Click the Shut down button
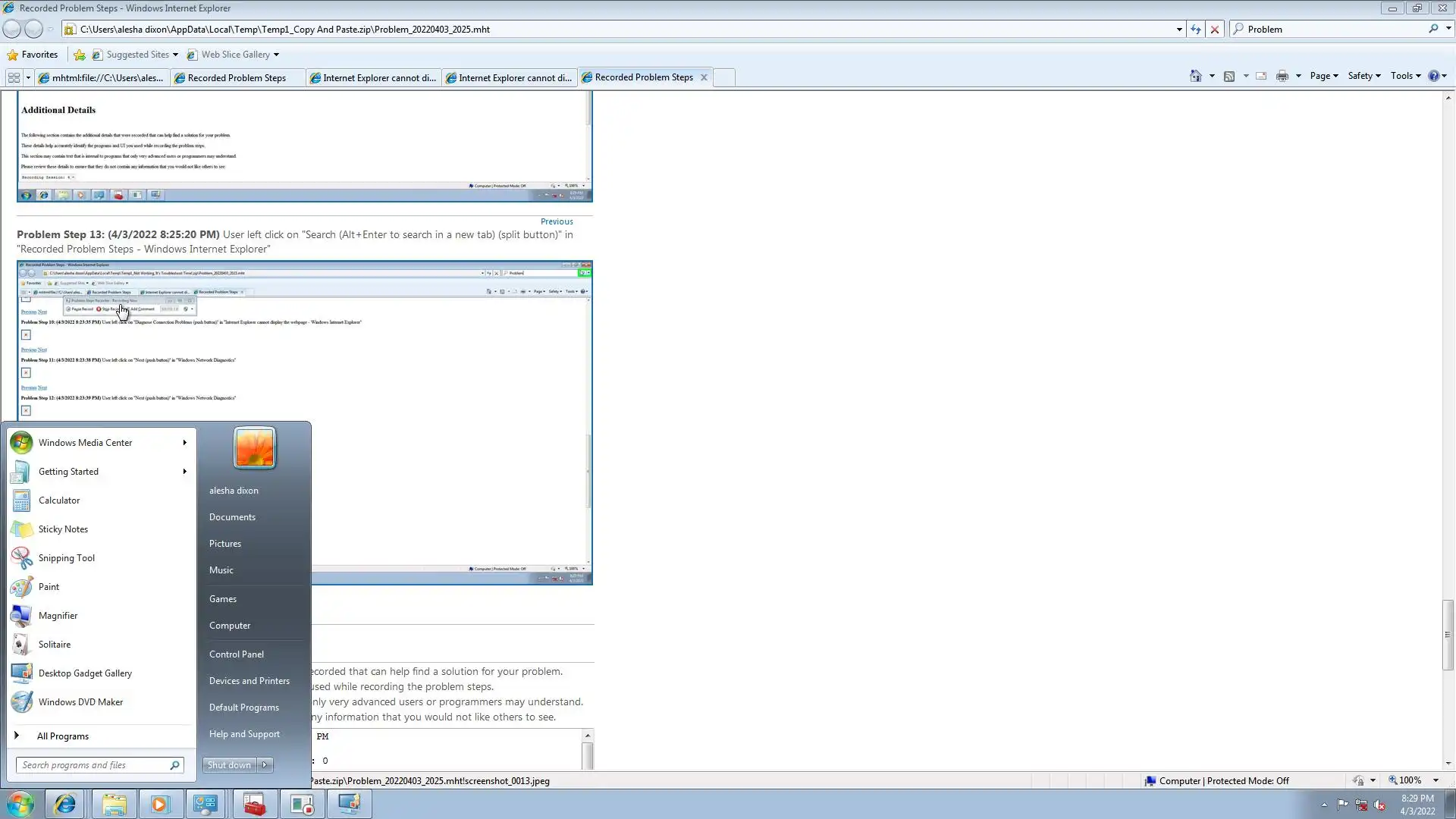 tap(229, 765)
